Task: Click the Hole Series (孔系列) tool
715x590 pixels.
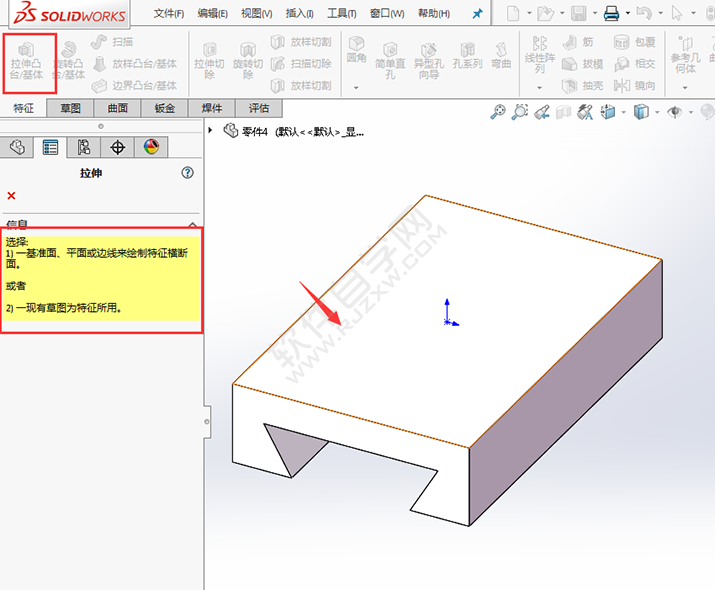Action: 467,56
